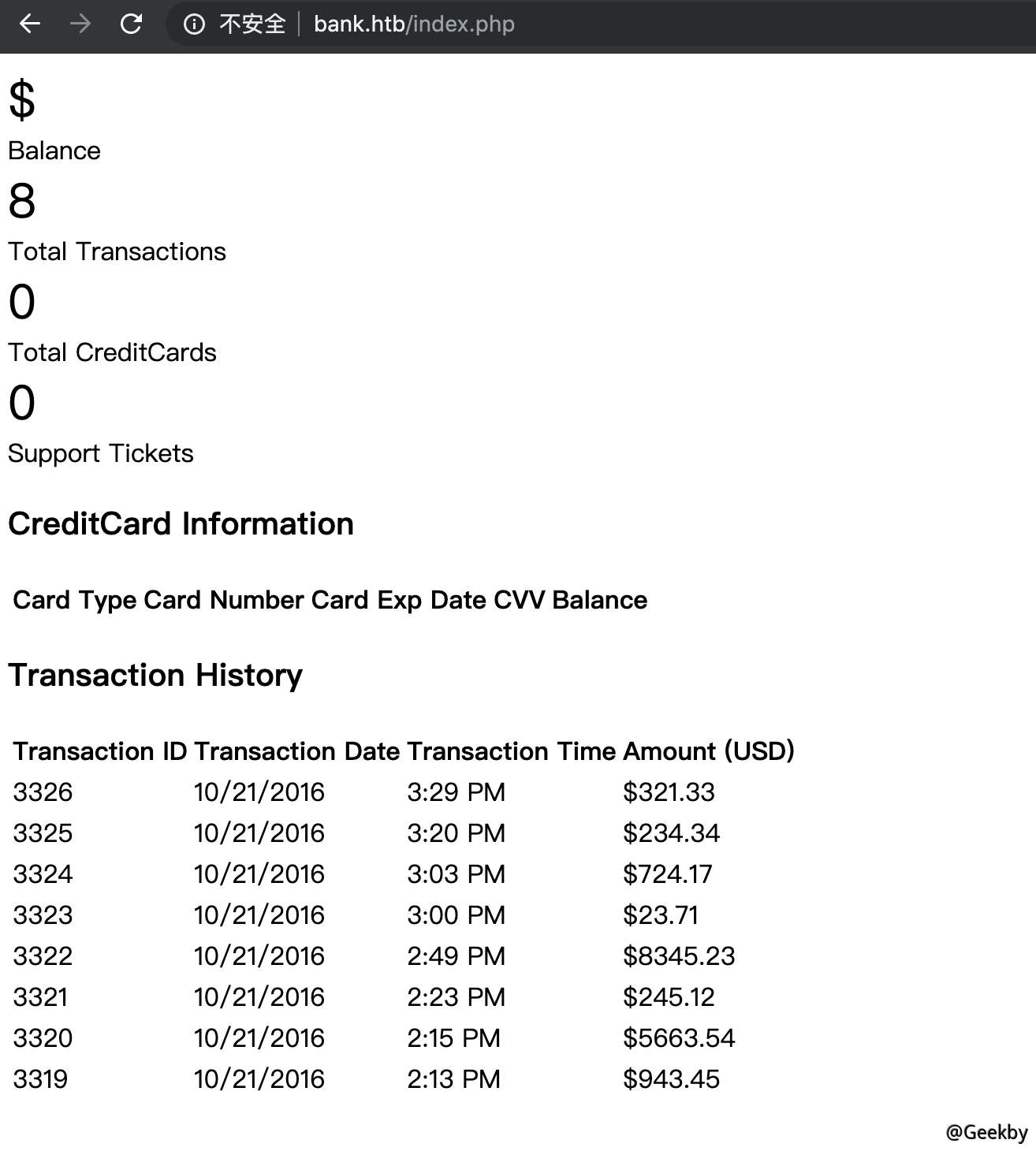Viewport: 1036px width, 1151px height.
Task: Select the $23.71 amount in row 3323
Action: pos(661,914)
